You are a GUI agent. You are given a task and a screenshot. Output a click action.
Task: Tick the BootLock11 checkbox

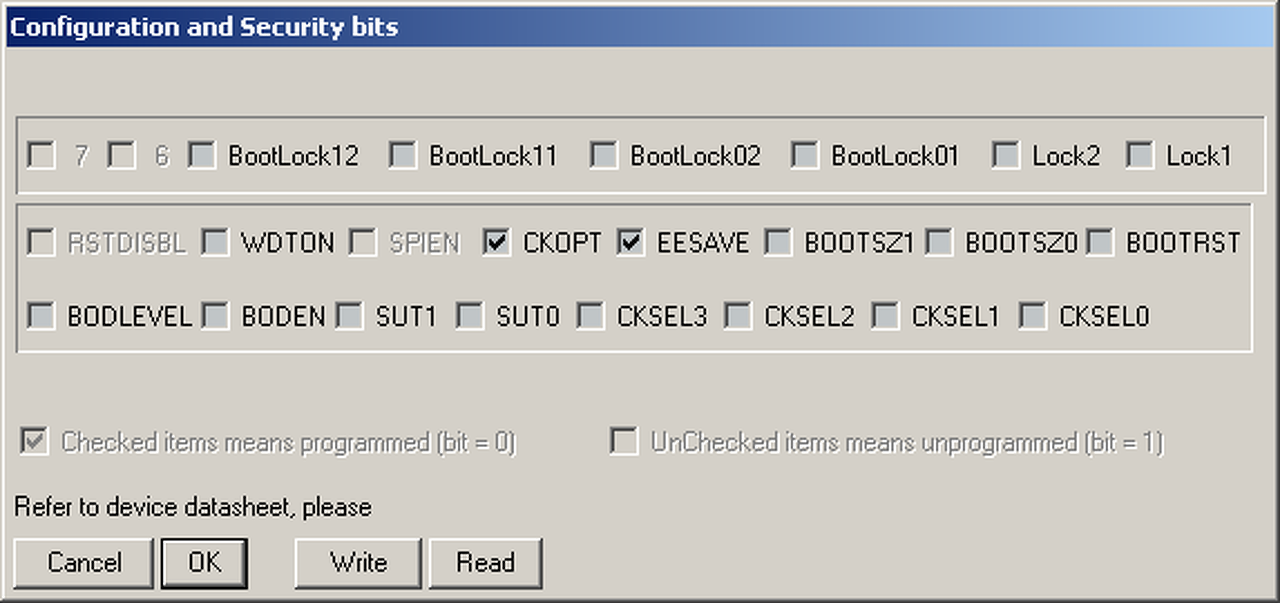point(403,155)
